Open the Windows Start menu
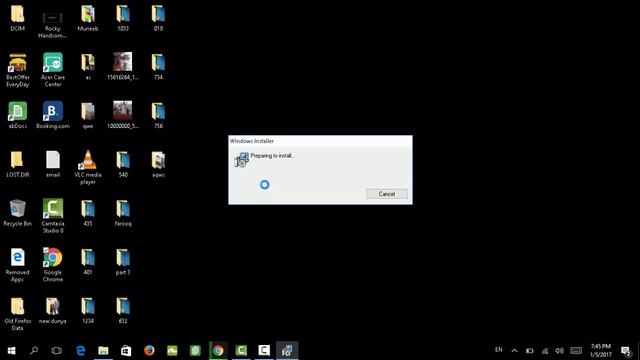 [x=11, y=351]
